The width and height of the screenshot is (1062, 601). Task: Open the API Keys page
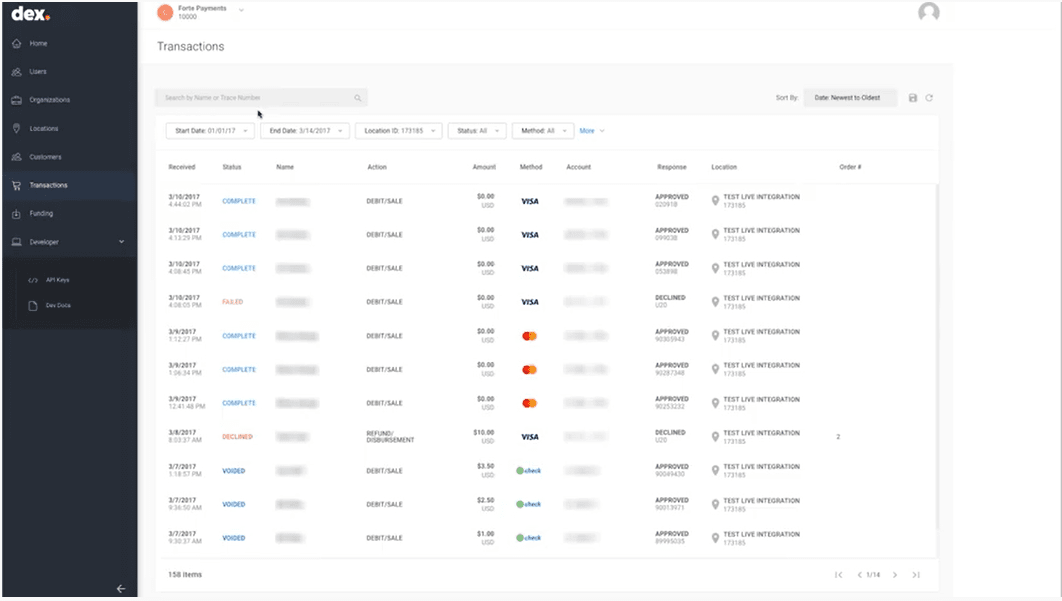(57, 280)
